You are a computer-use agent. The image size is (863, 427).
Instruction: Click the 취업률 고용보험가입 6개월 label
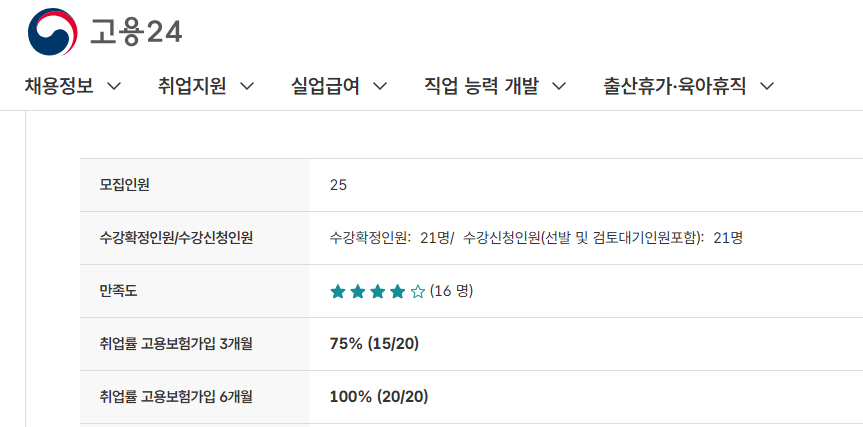176,397
